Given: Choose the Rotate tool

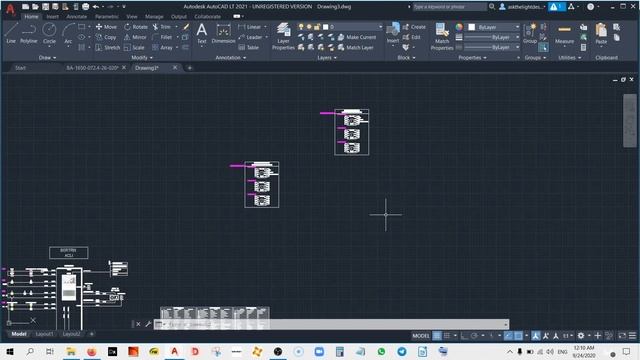Looking at the screenshot, I should coord(136,27).
